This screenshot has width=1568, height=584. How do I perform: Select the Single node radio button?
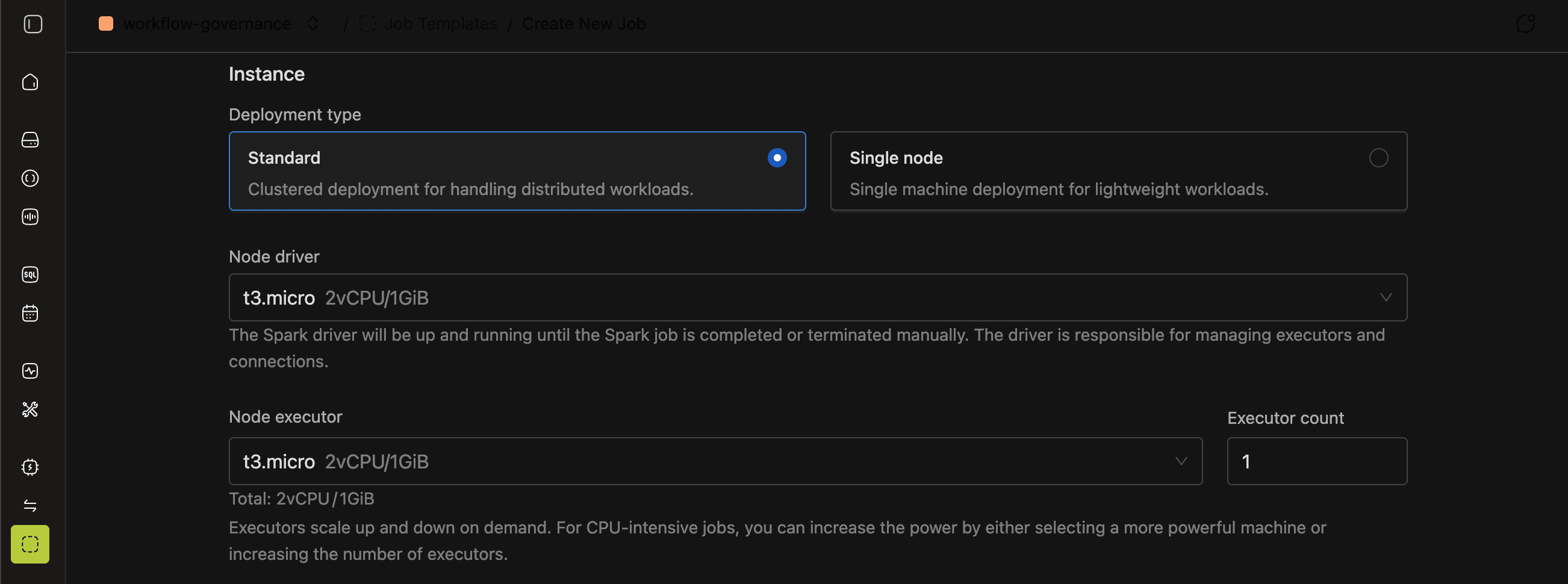click(x=1378, y=158)
